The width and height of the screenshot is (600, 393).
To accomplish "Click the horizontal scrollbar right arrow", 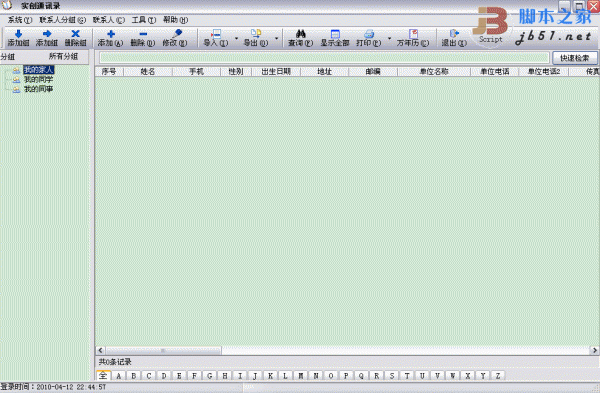I will [594, 350].
